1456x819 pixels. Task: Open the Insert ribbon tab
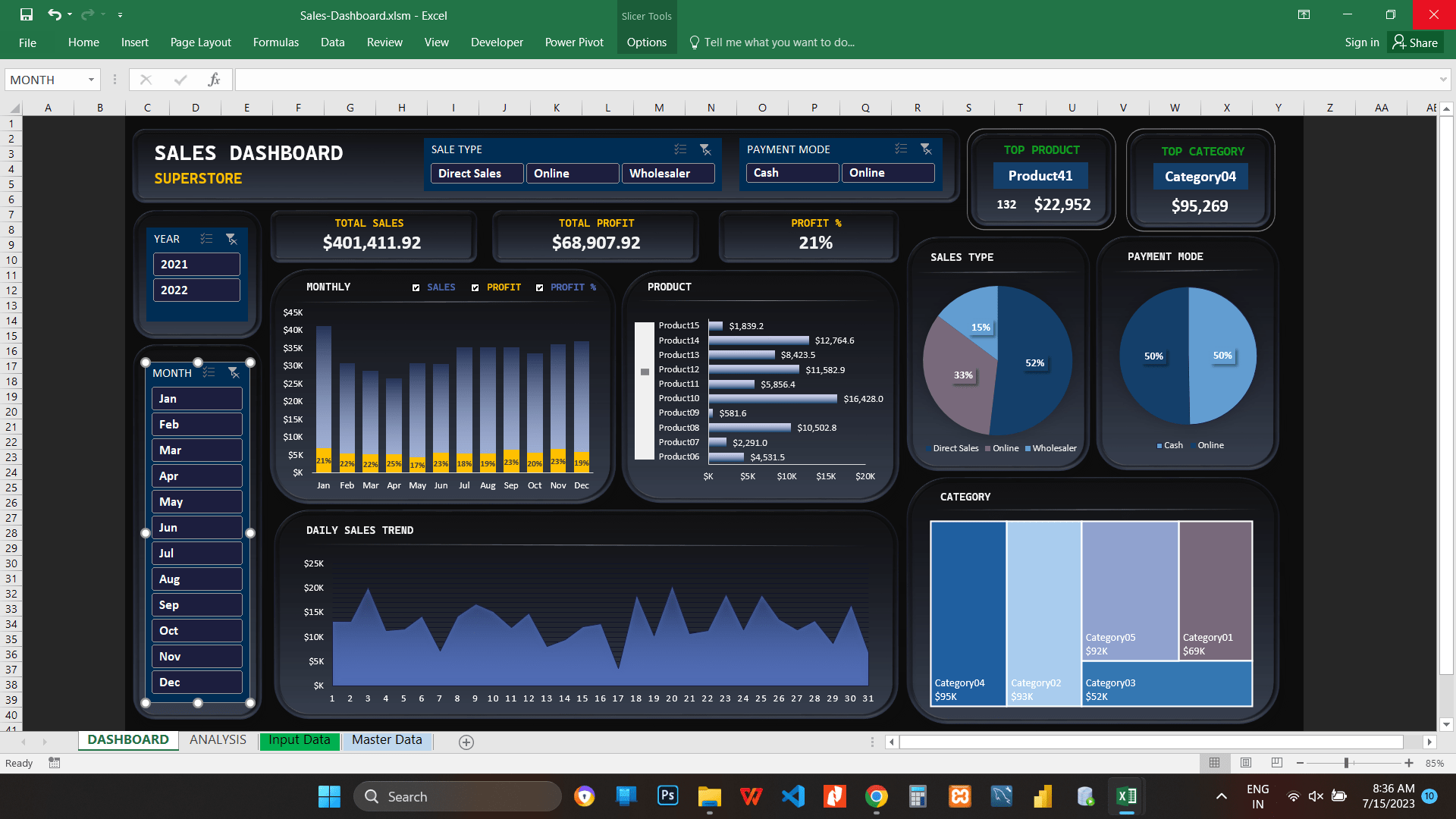(x=134, y=42)
